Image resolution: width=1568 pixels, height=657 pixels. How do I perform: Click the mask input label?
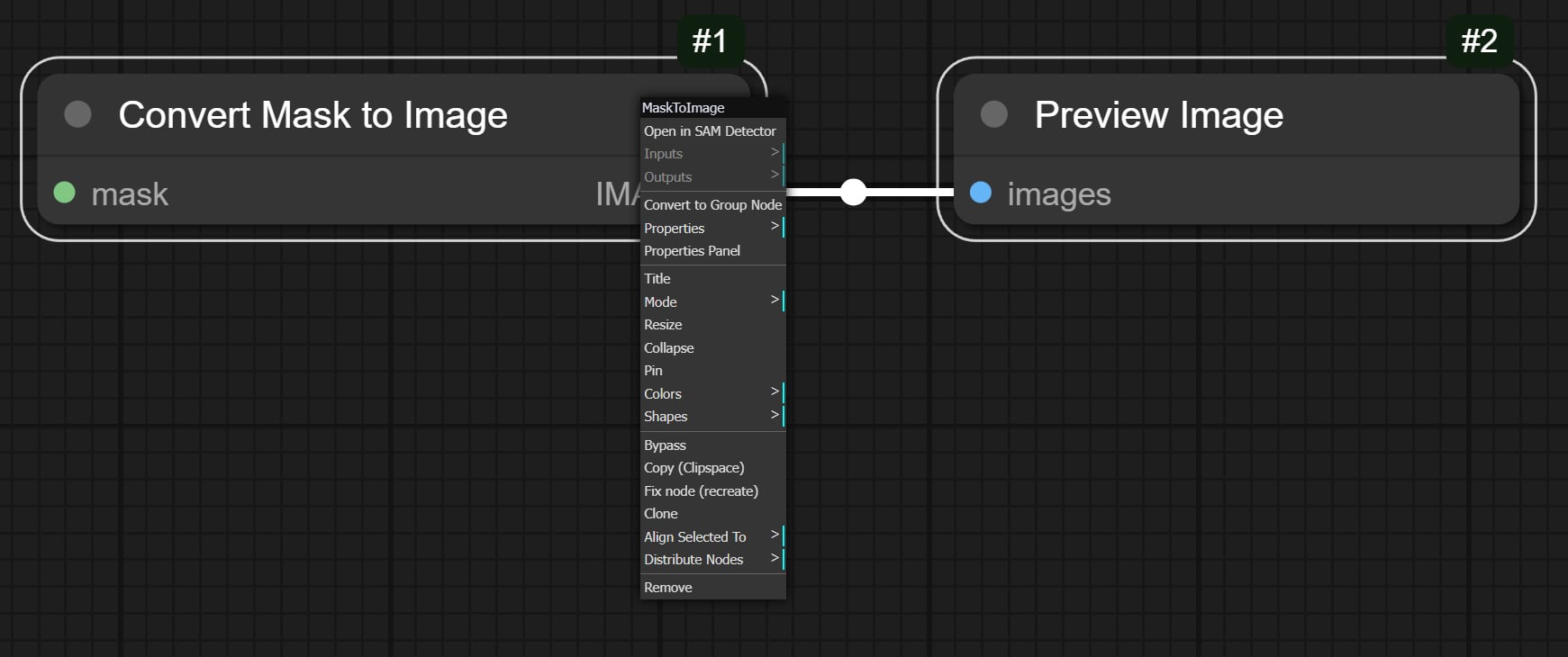tap(130, 193)
